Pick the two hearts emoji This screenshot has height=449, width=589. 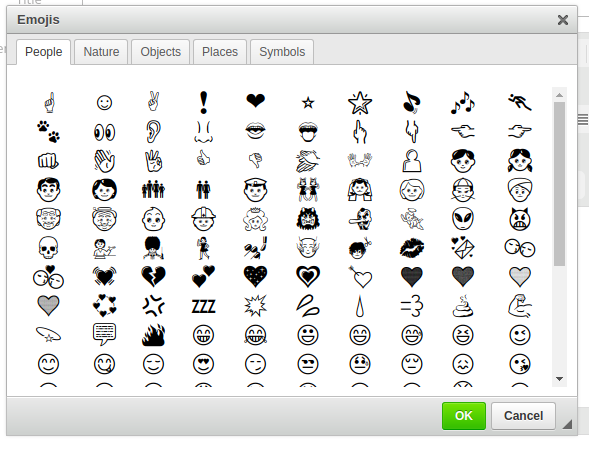click(203, 277)
